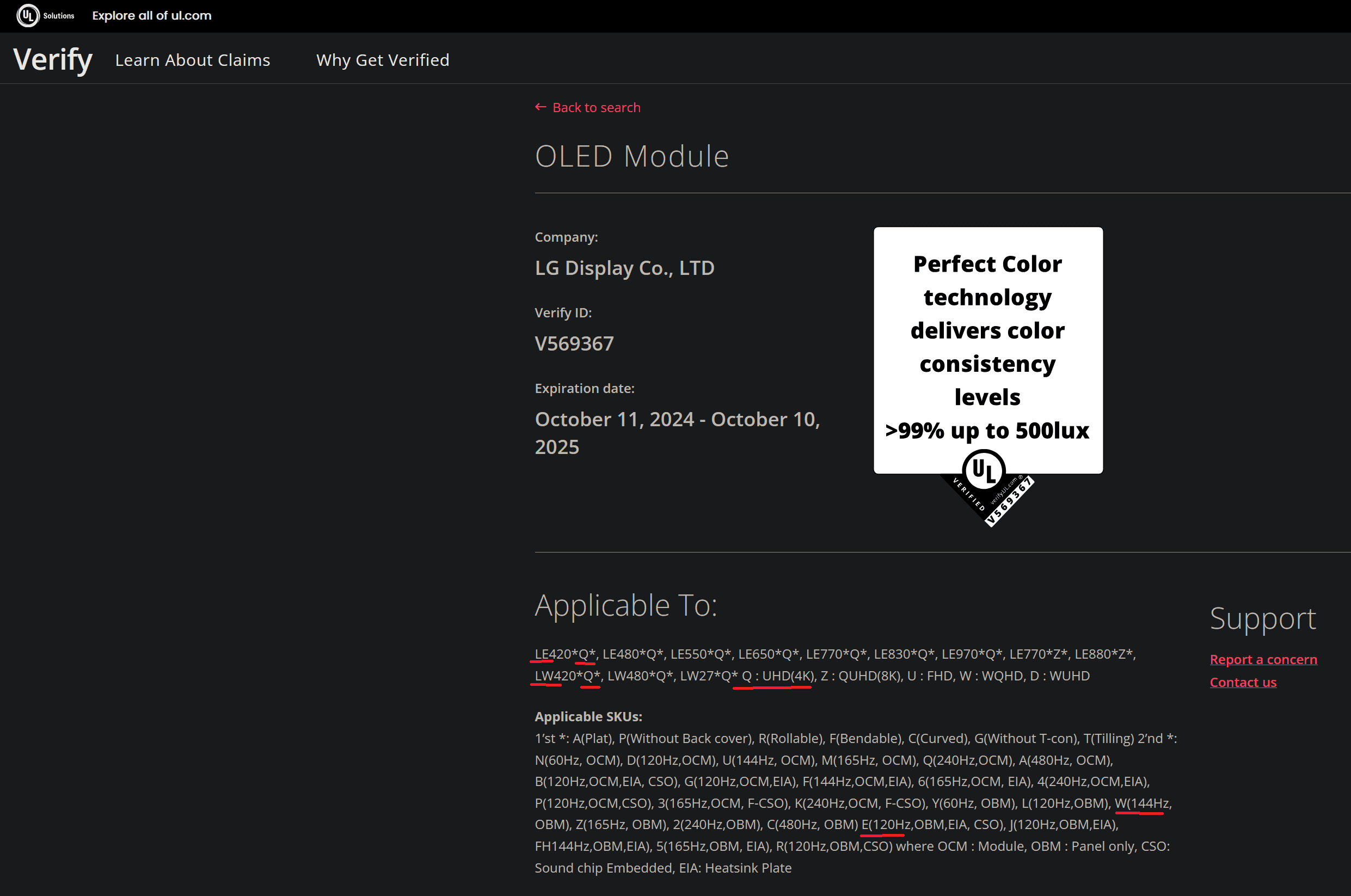Open Learn About Claims menu
Screen dimensions: 1351x896
pyautogui.click(x=193, y=60)
